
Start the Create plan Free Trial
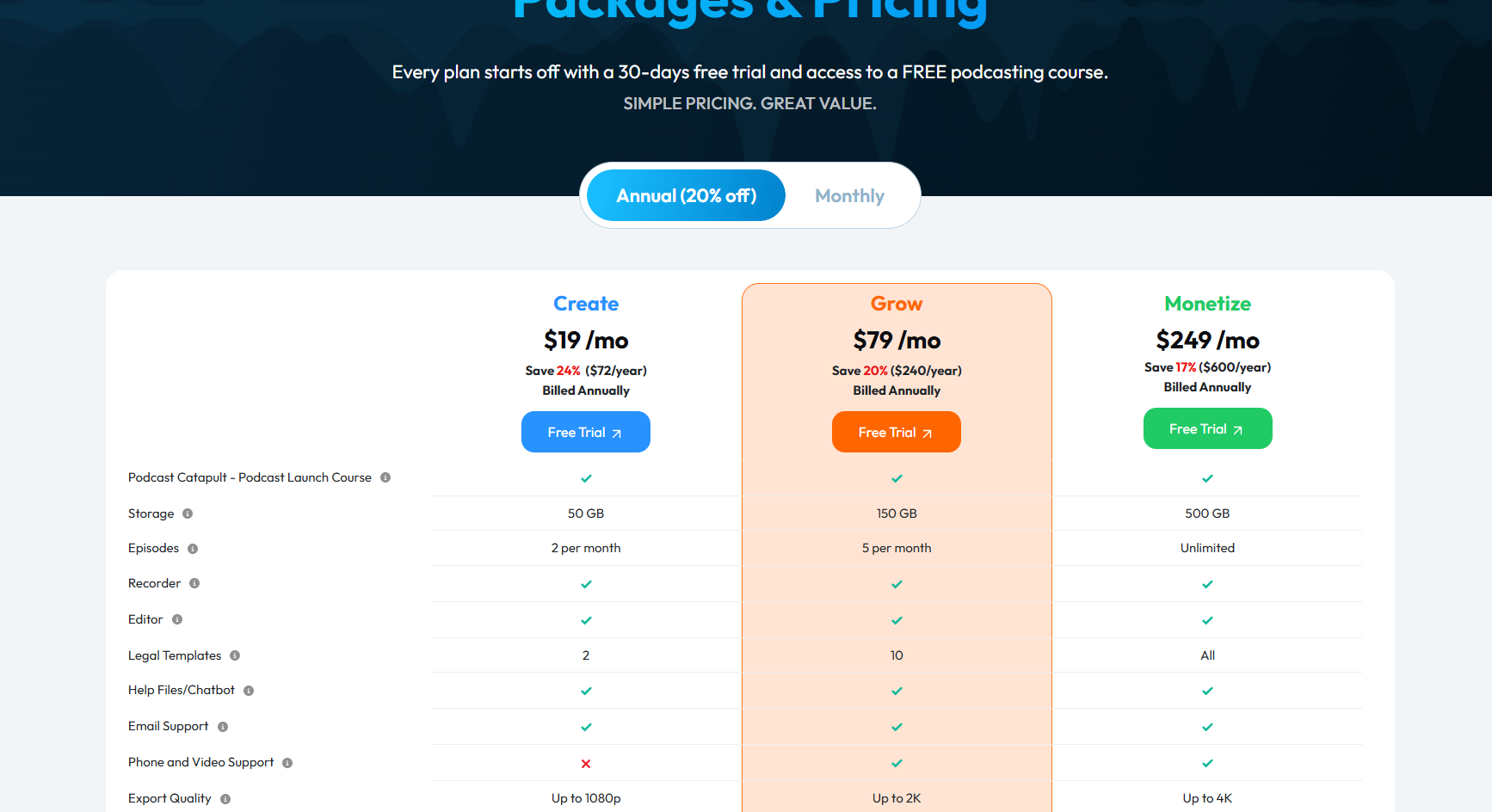[x=585, y=432]
